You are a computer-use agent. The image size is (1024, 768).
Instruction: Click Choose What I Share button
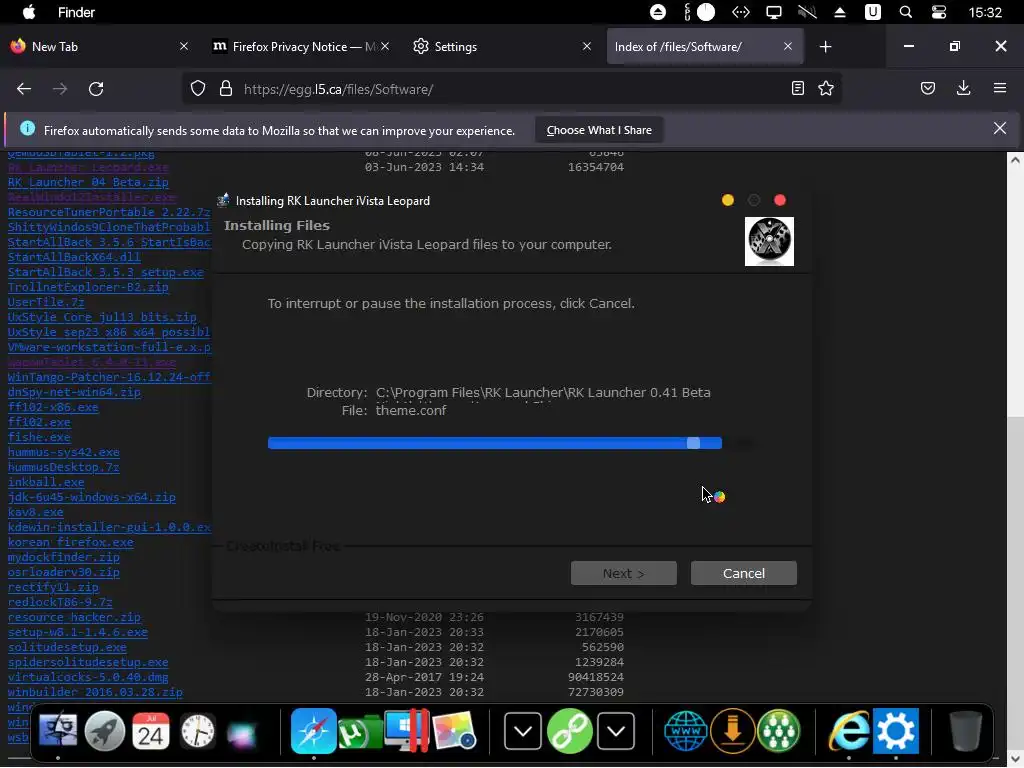(599, 130)
